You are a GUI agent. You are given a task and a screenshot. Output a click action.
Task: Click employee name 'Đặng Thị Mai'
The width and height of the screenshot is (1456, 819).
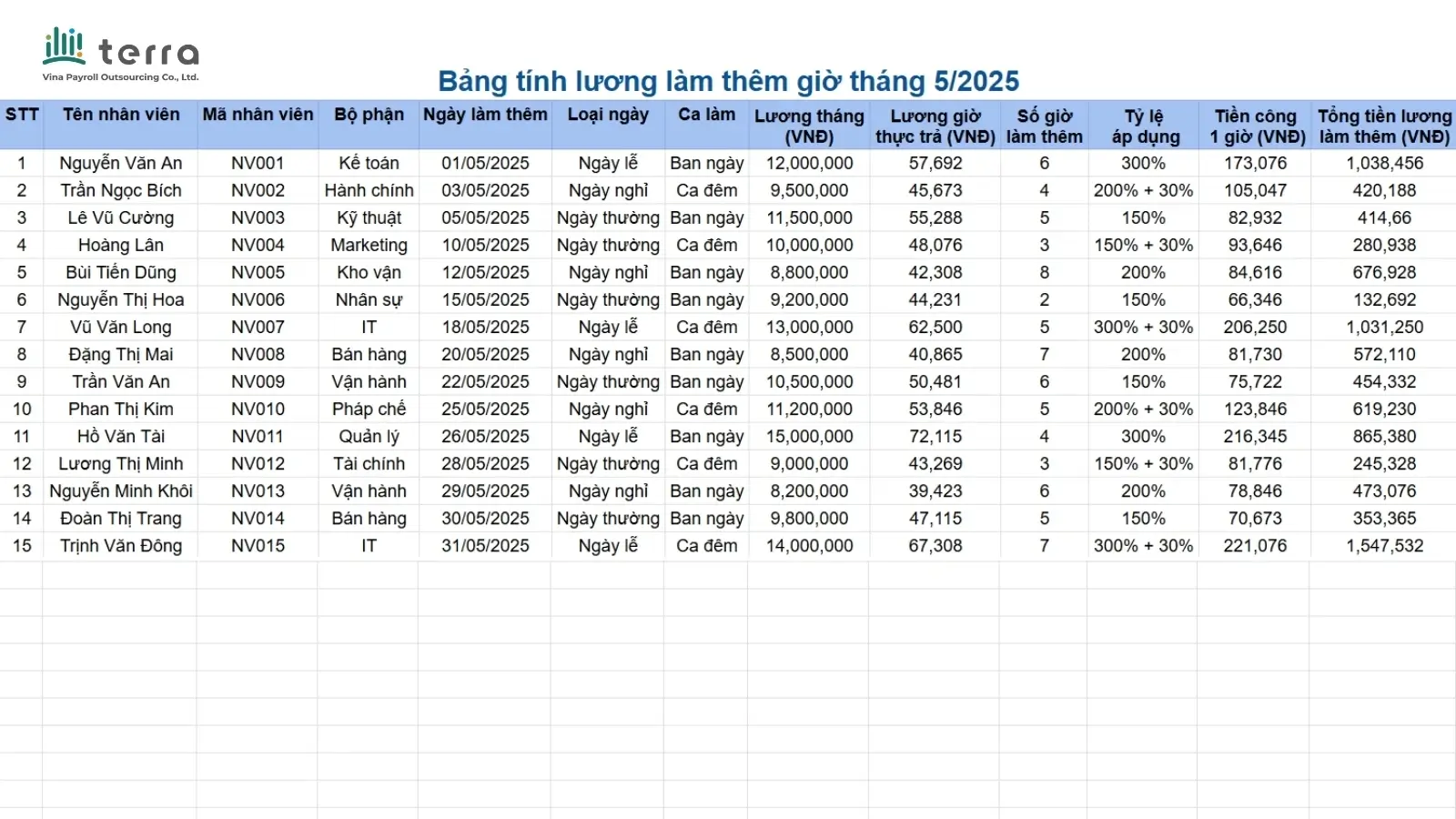click(121, 354)
